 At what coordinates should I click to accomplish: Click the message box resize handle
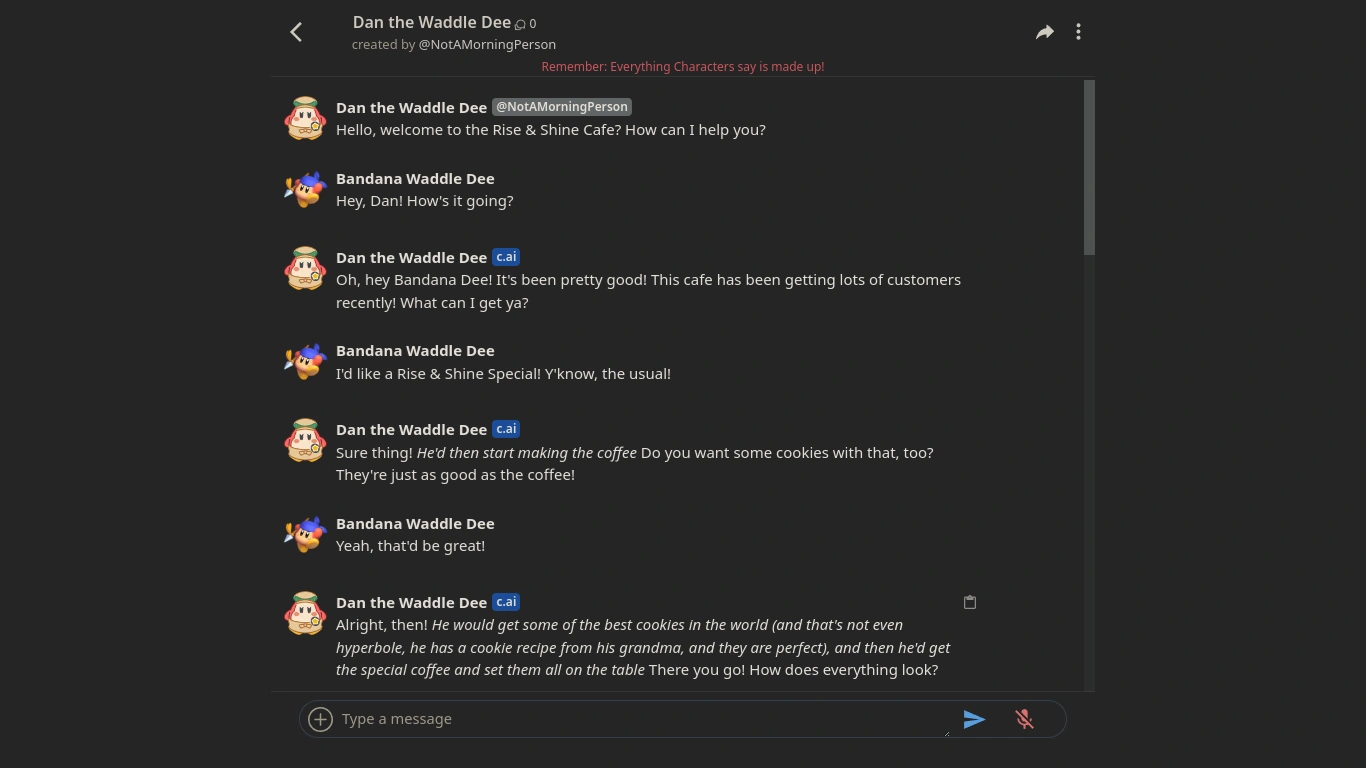(946, 732)
